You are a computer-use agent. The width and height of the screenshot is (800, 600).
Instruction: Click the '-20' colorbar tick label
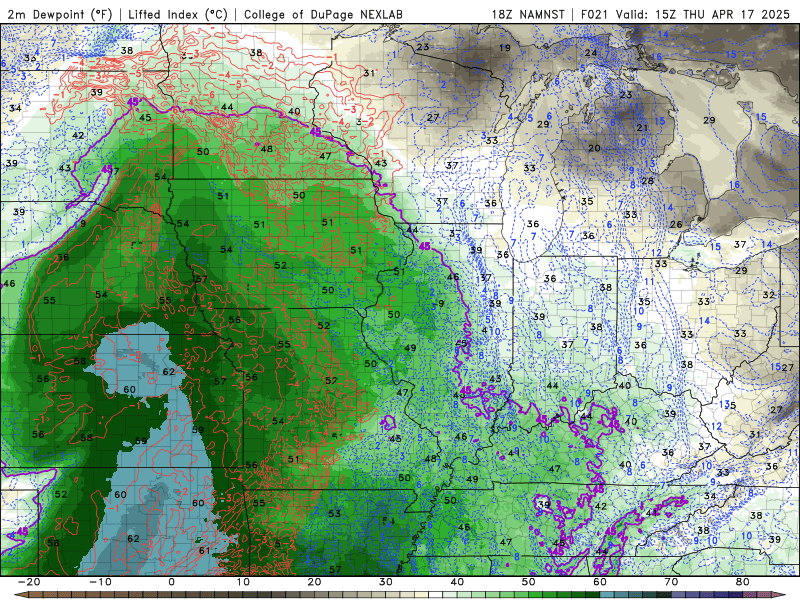click(x=29, y=582)
